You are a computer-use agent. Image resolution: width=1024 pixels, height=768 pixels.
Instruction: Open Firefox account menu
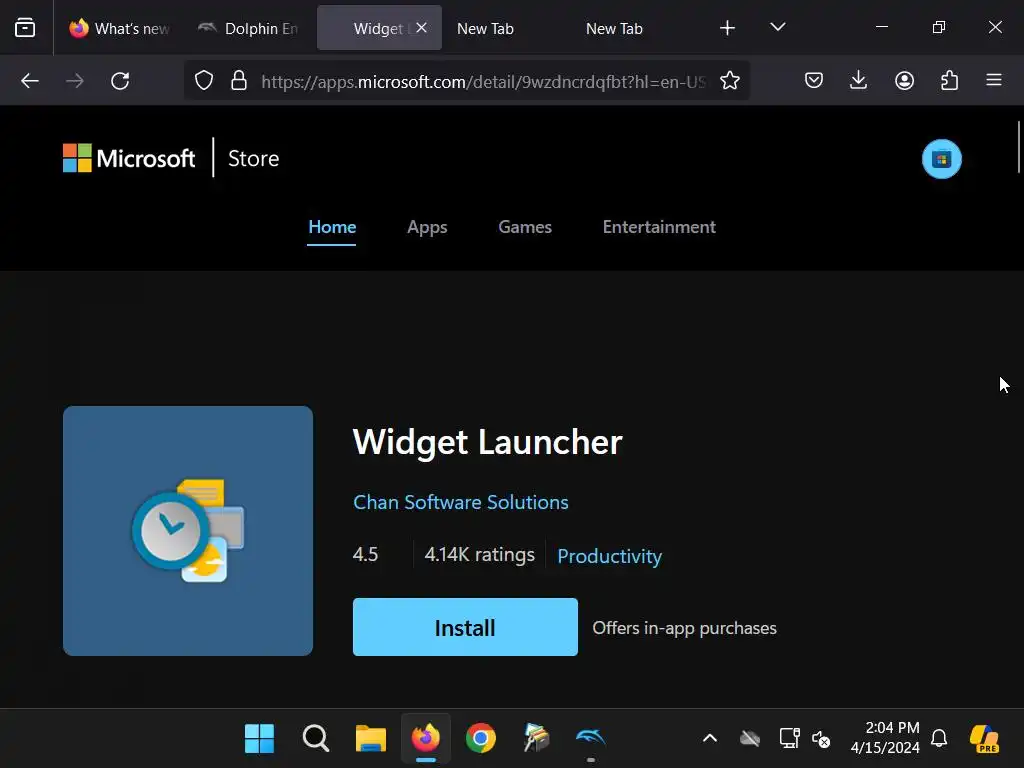904,81
